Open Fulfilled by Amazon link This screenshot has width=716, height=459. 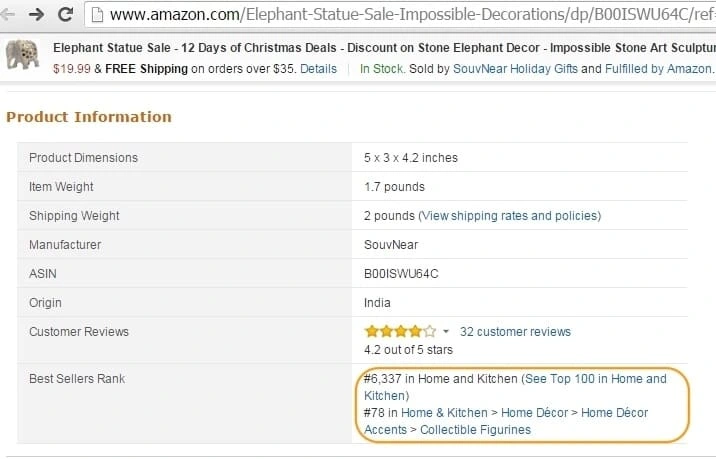(x=658, y=69)
